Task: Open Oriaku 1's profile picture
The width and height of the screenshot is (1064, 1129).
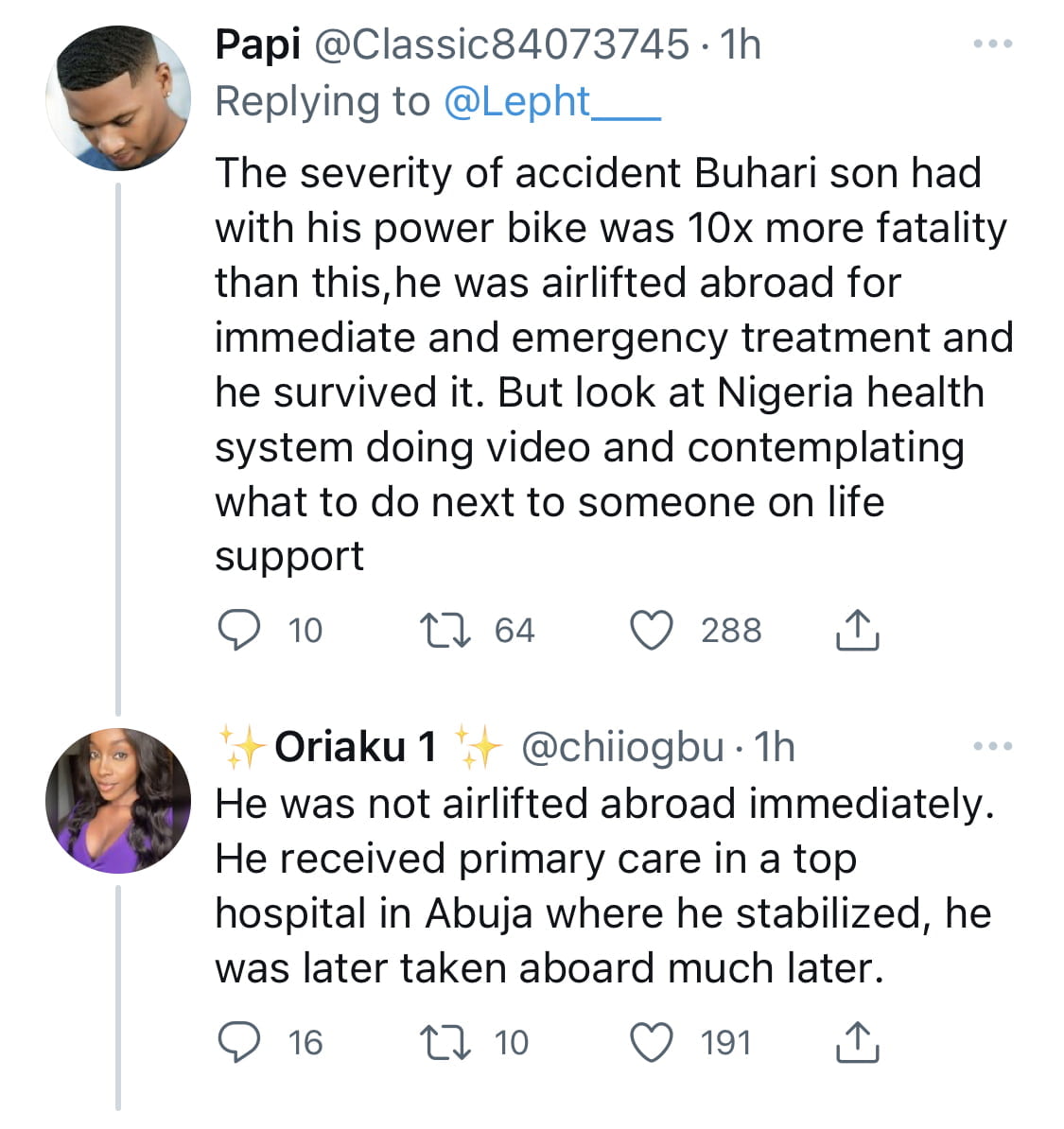Action: 118,801
